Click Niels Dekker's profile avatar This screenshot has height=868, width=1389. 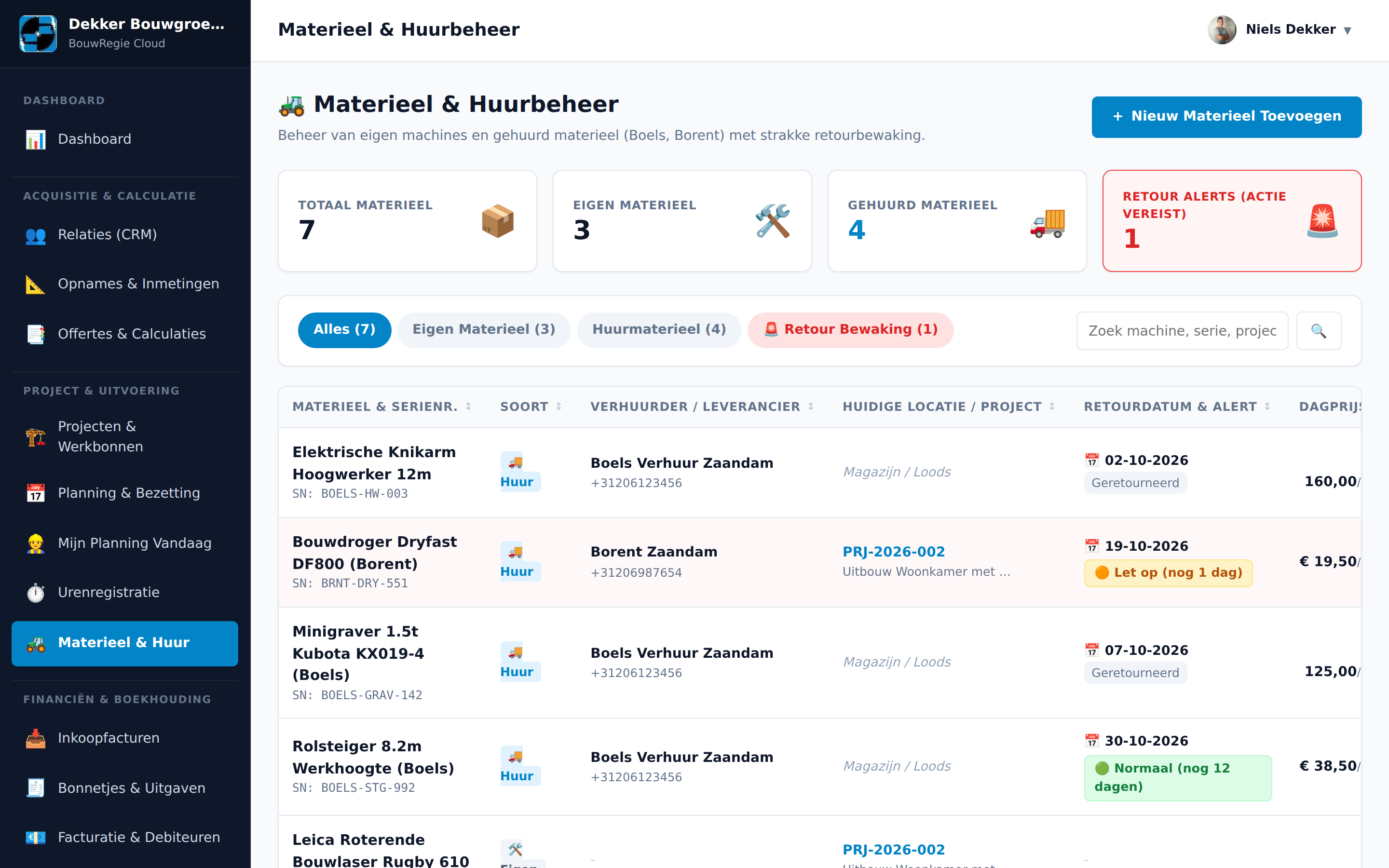click(1222, 29)
